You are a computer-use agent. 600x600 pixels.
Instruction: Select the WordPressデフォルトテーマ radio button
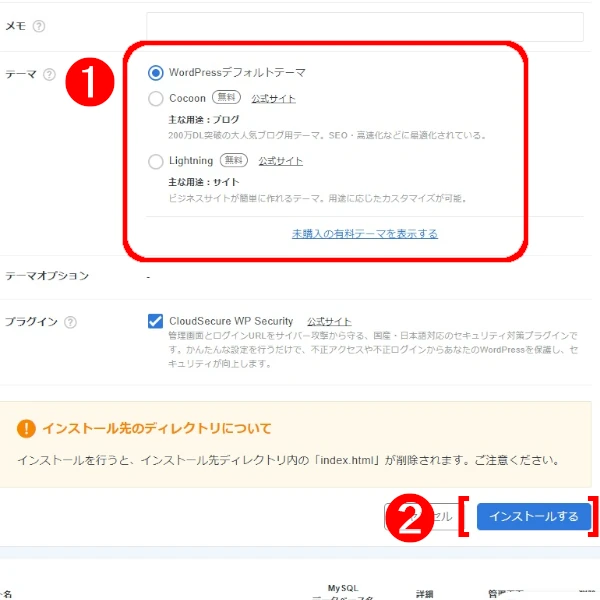click(156, 73)
